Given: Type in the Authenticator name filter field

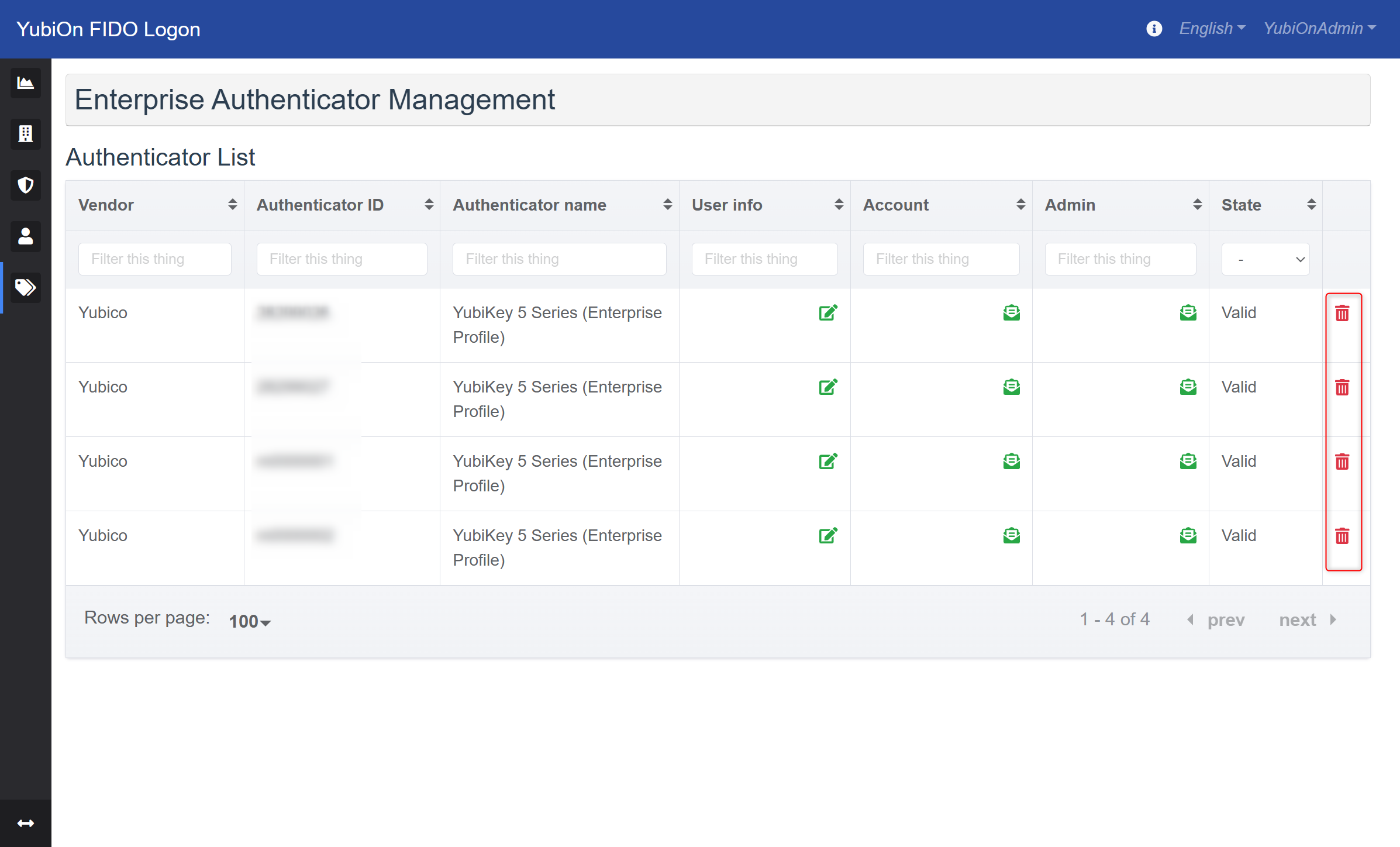Looking at the screenshot, I should point(559,258).
